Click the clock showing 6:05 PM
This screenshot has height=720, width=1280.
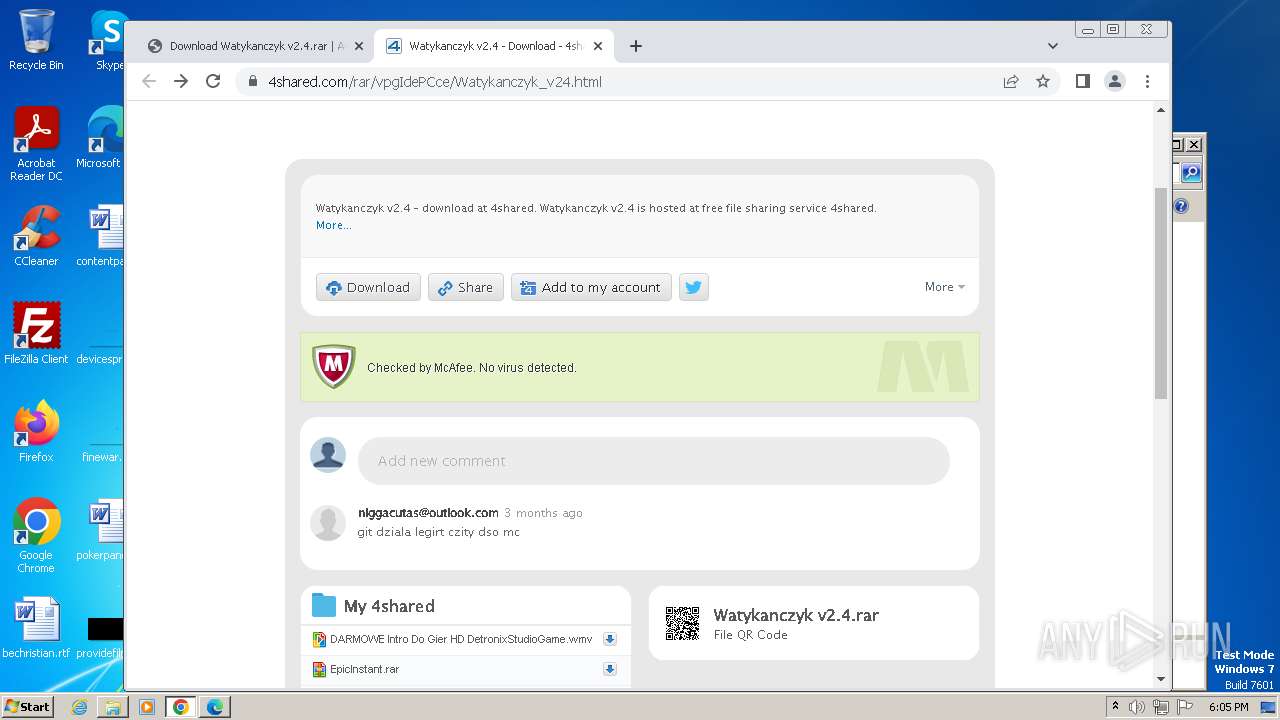click(1228, 707)
